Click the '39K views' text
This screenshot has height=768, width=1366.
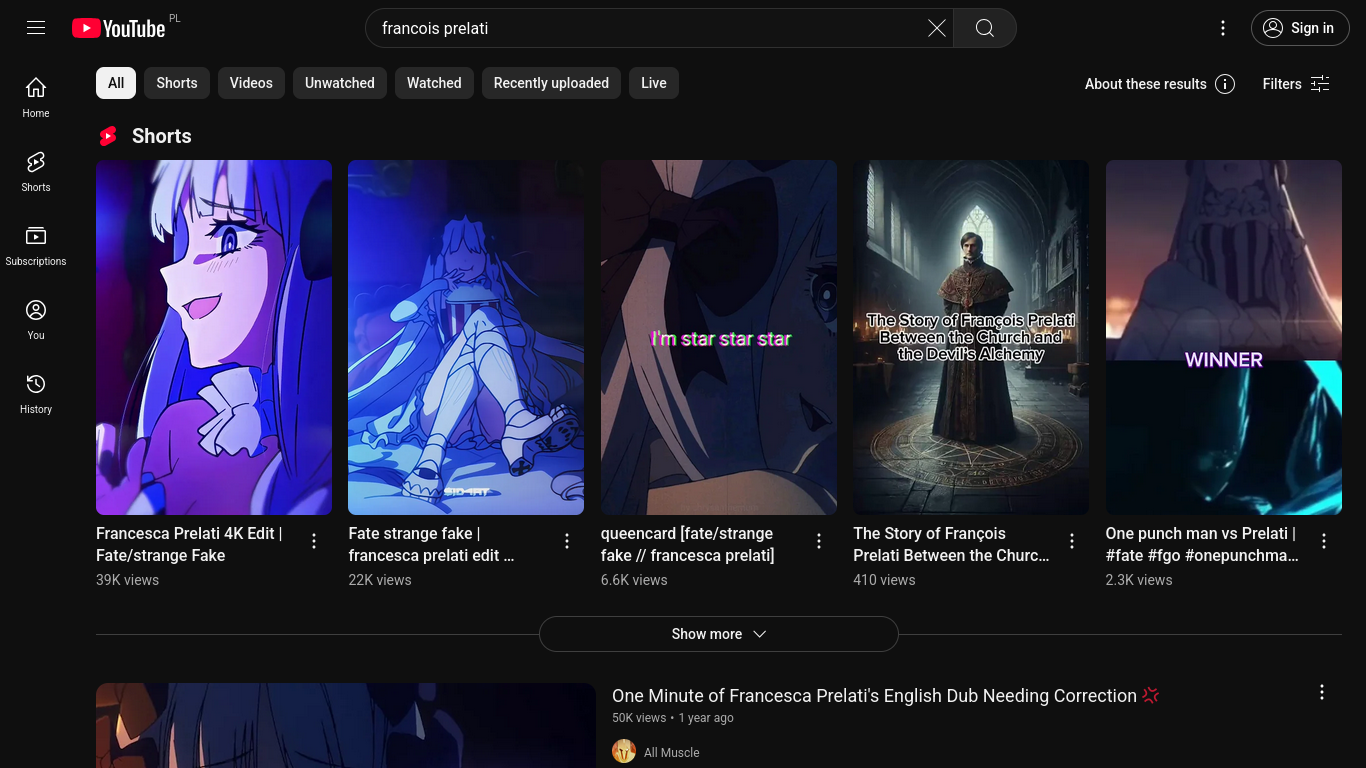tap(127, 580)
